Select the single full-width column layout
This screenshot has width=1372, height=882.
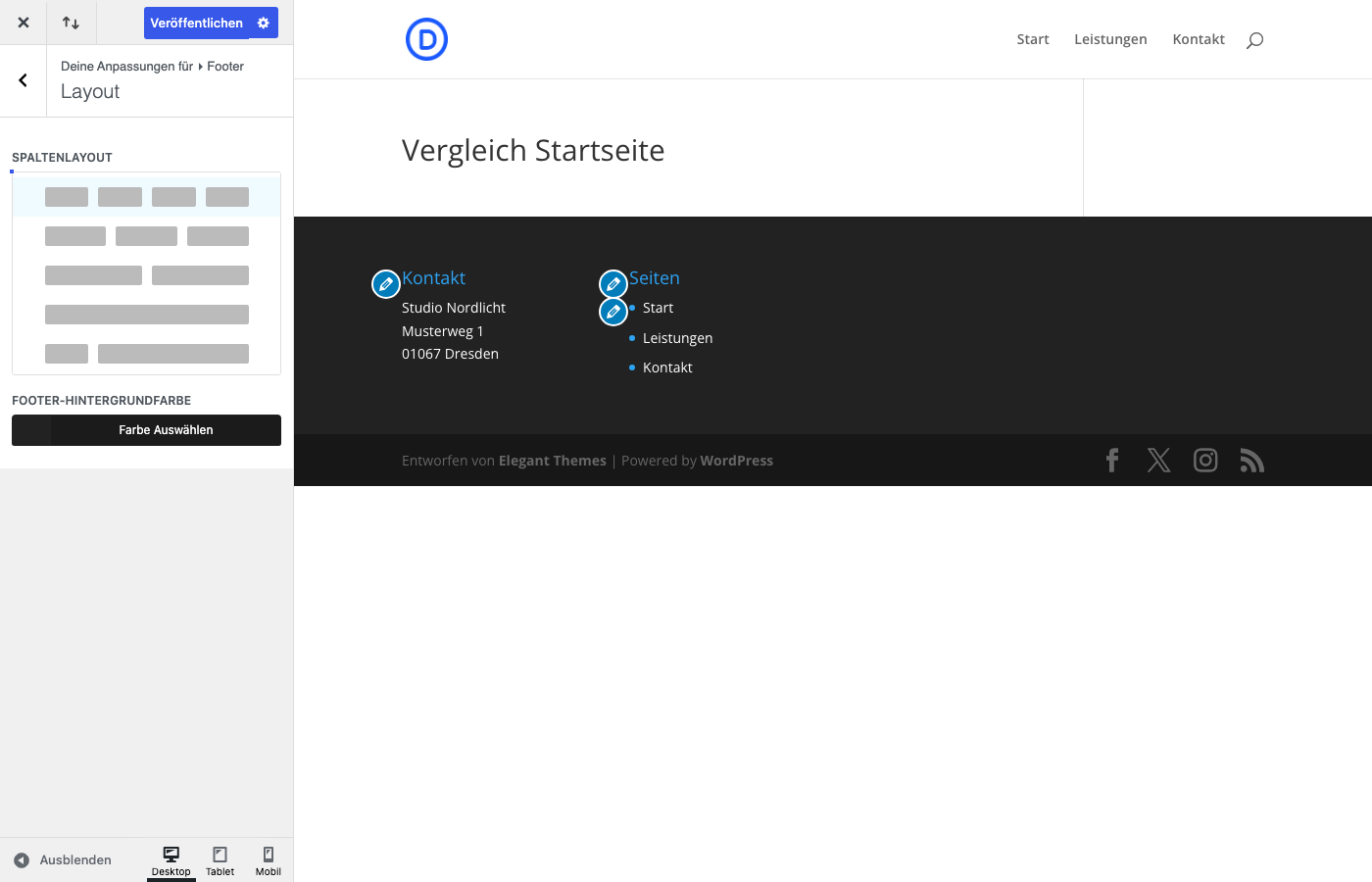pyautogui.click(x=147, y=315)
